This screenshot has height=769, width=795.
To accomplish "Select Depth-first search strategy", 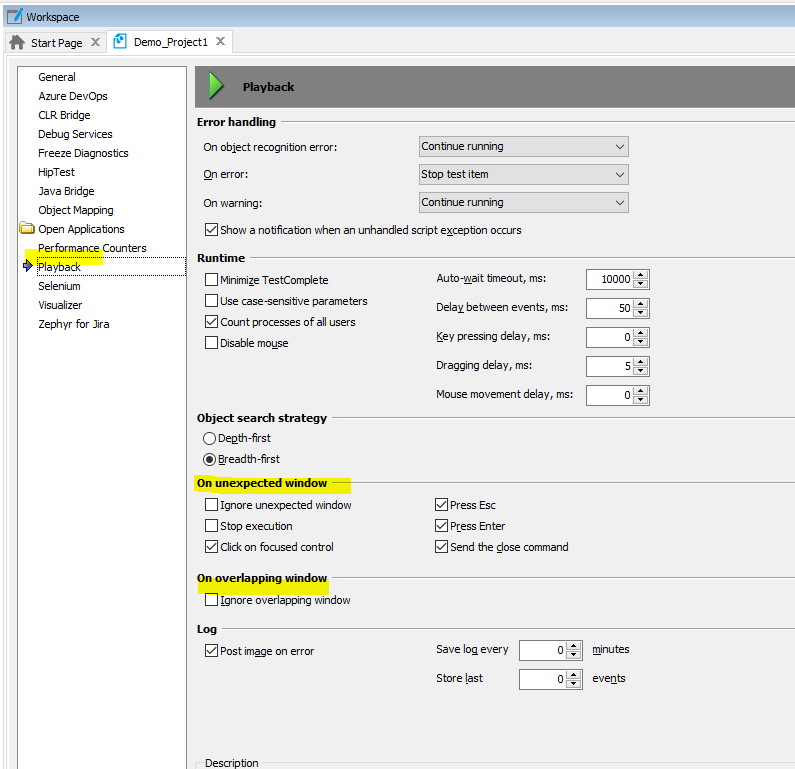I will point(209,438).
